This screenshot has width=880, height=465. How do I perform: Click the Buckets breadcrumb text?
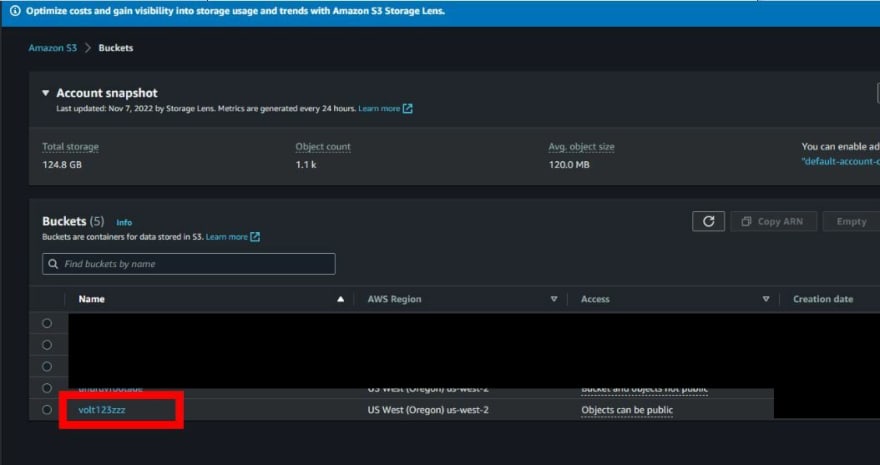click(116, 48)
